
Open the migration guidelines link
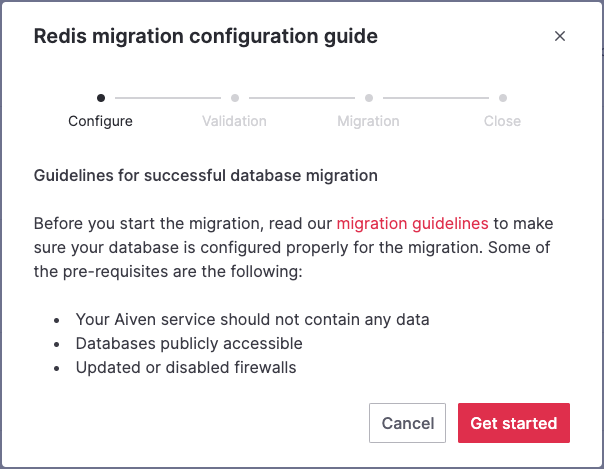[x=412, y=223]
